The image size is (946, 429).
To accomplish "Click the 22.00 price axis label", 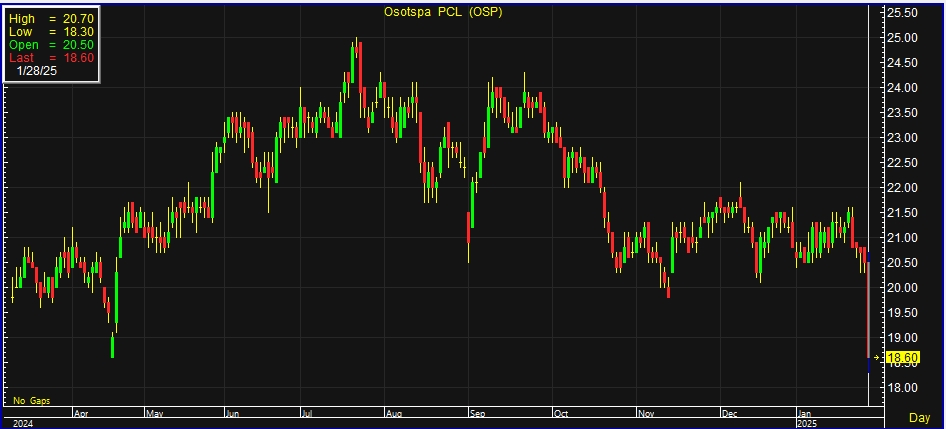I will (x=903, y=188).
